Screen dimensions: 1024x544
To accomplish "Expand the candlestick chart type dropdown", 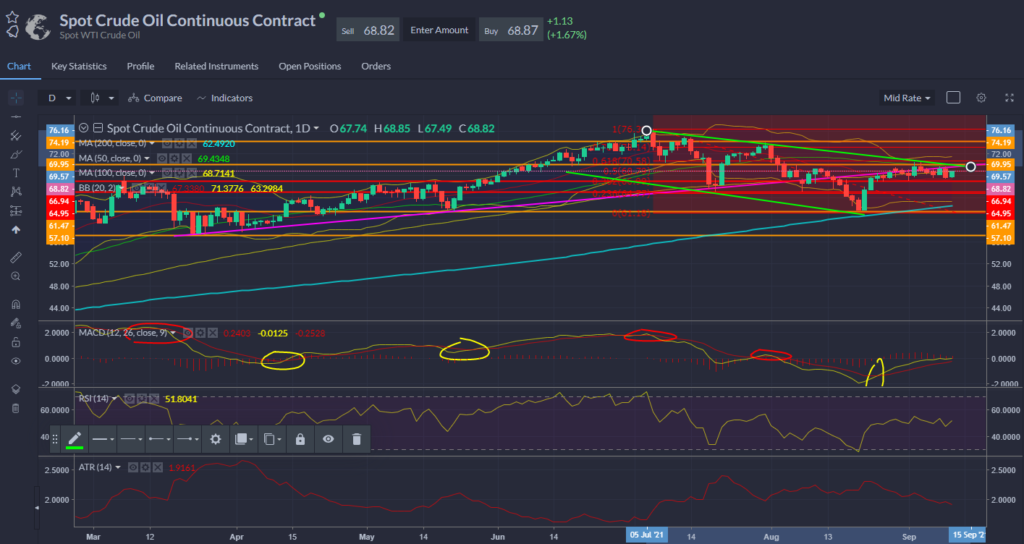I will (103, 98).
